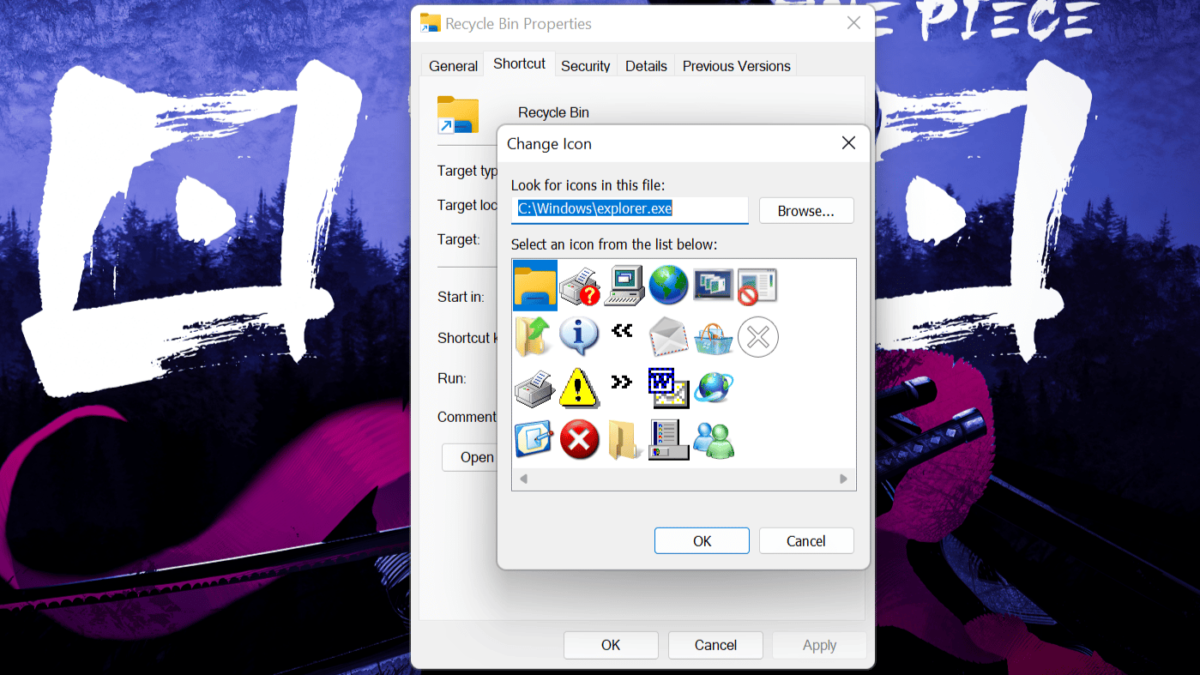Close the Change Icon dialog
Screen dimensions: 1200x675
click(848, 143)
